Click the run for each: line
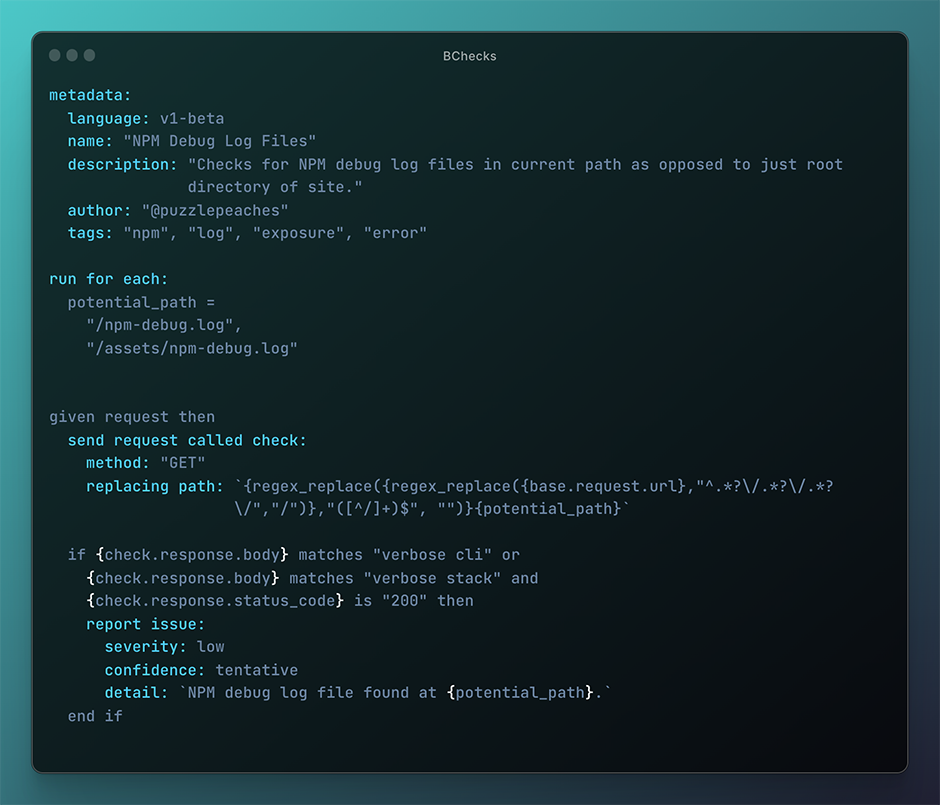 click(x=109, y=279)
